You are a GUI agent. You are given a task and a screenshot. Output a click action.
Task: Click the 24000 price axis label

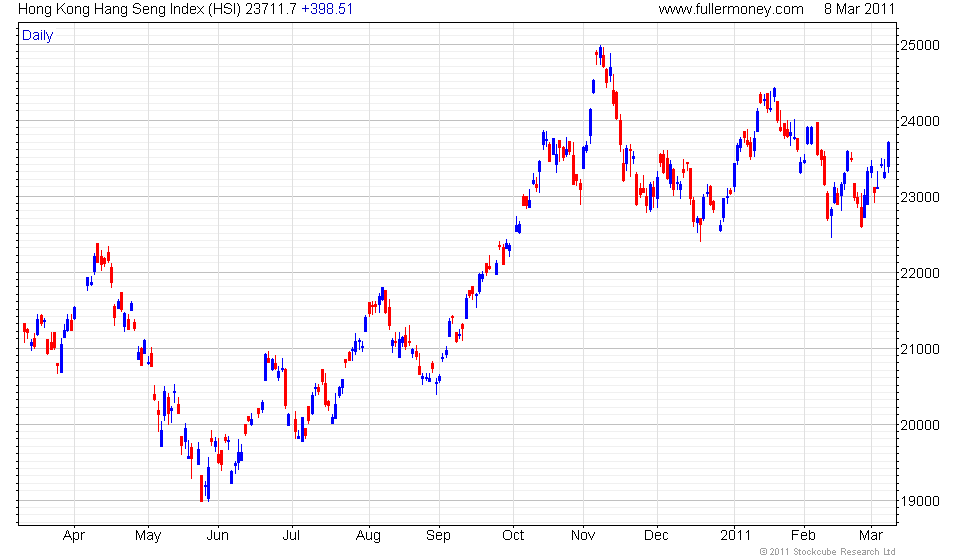(x=919, y=121)
